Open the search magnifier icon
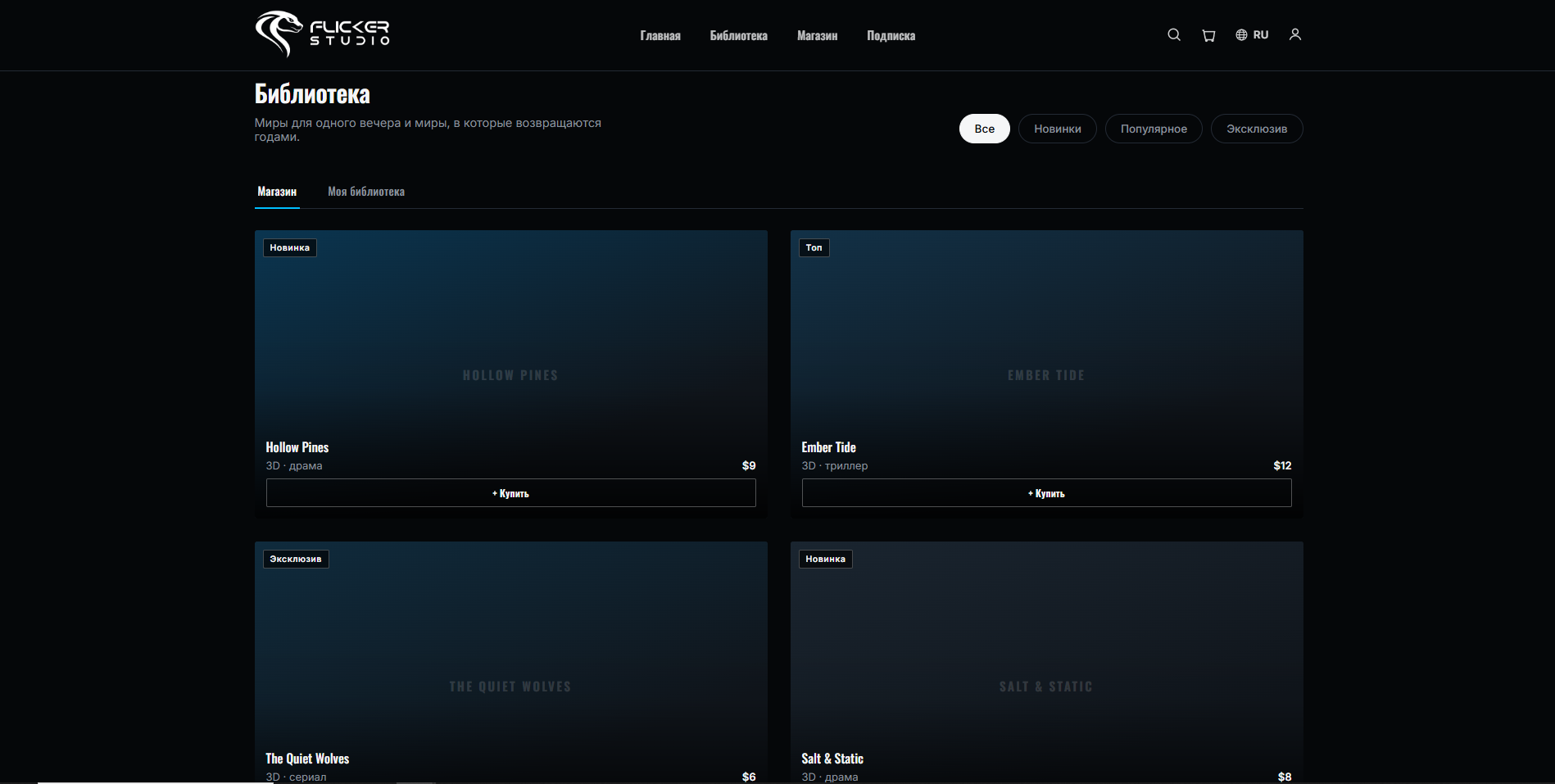 (1174, 34)
